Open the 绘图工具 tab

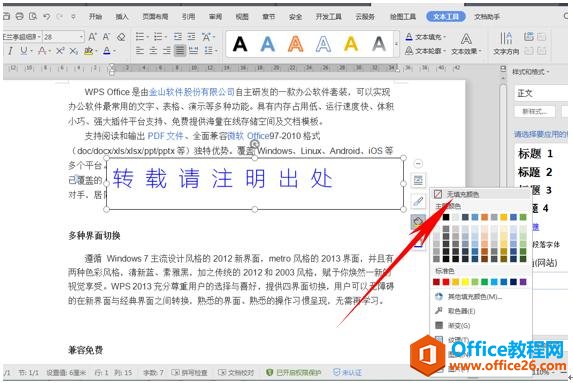403,16
